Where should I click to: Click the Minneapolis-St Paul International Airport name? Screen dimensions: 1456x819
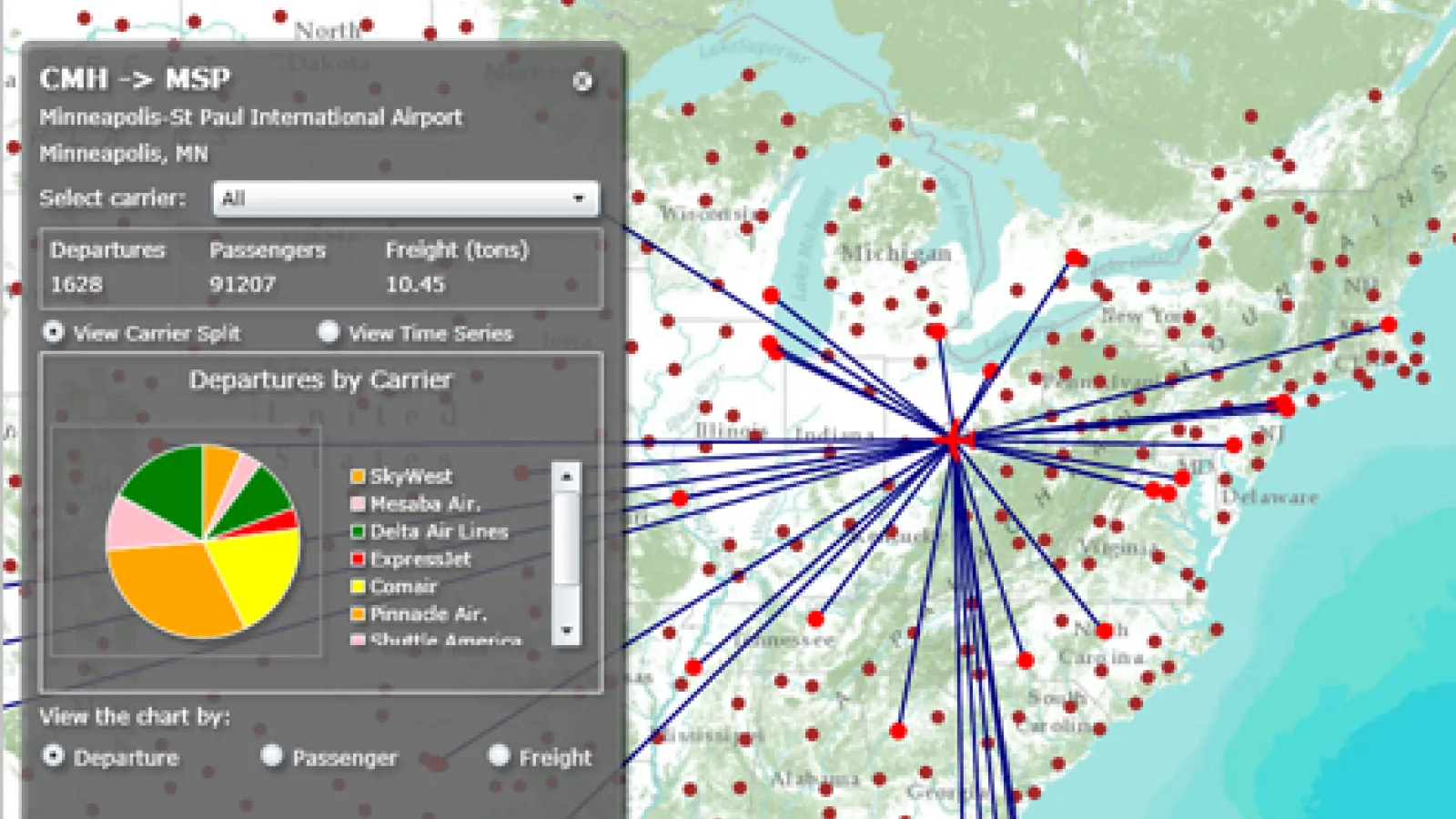coord(250,117)
